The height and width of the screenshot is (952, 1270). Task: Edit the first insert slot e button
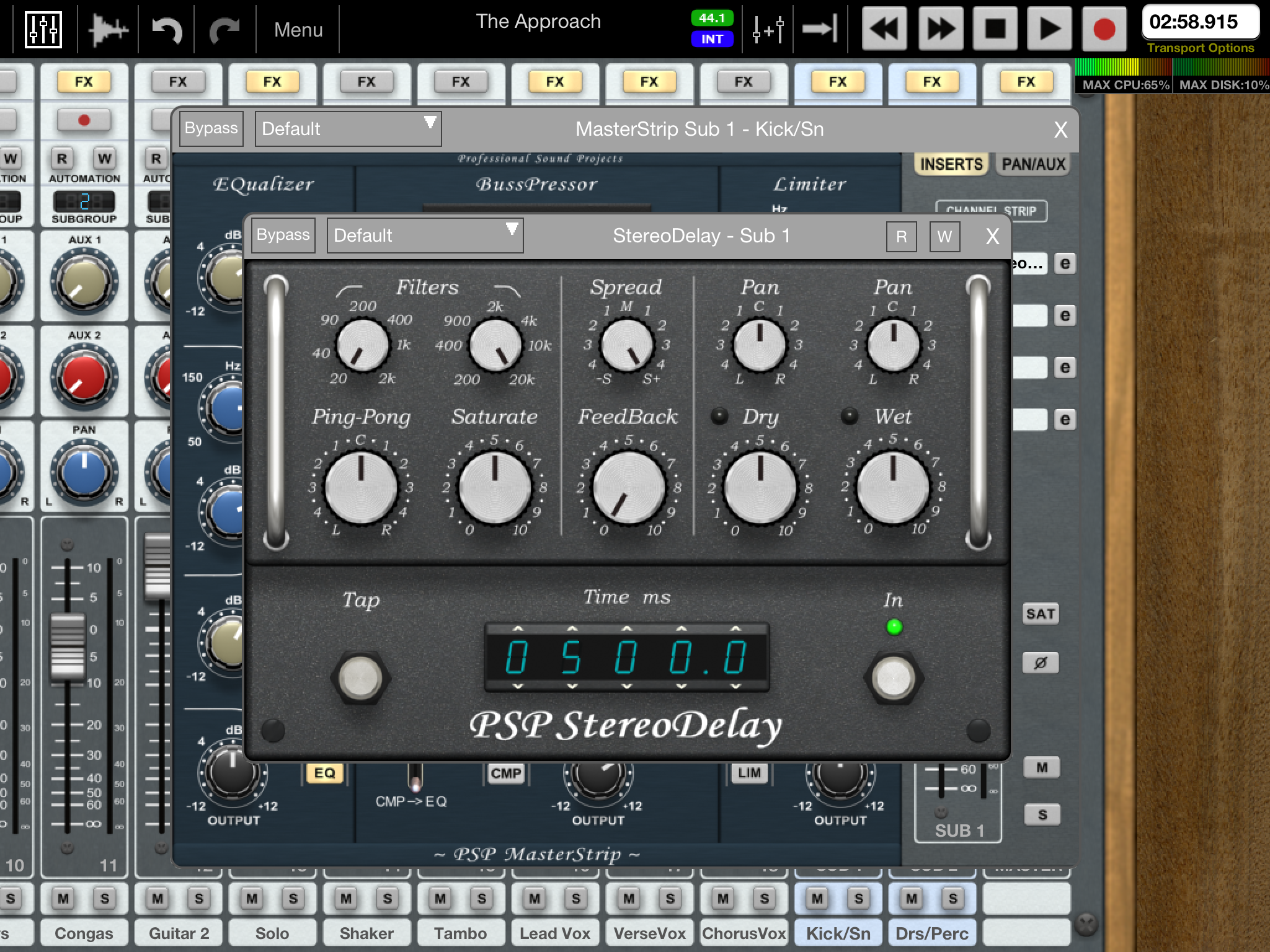tap(1065, 263)
